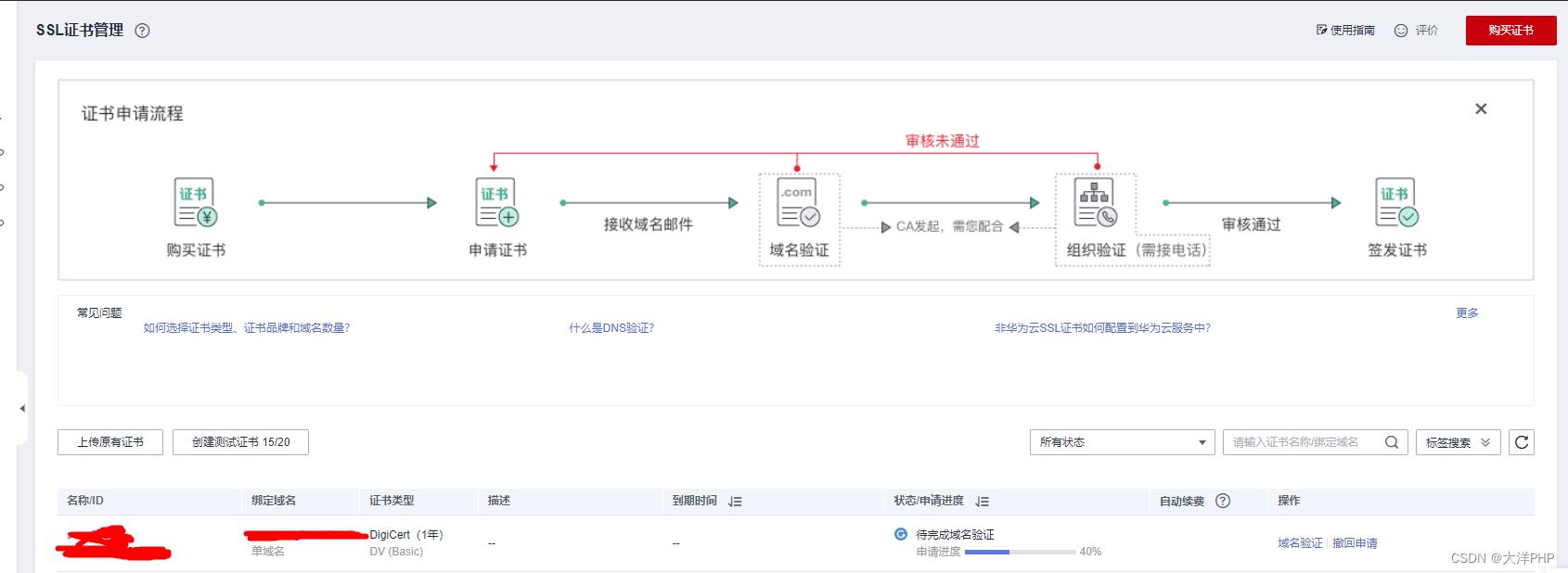Viewport: 1568px width, 573px height.
Task: Open the FAQ about choosing certificate type
Action: 247,328
